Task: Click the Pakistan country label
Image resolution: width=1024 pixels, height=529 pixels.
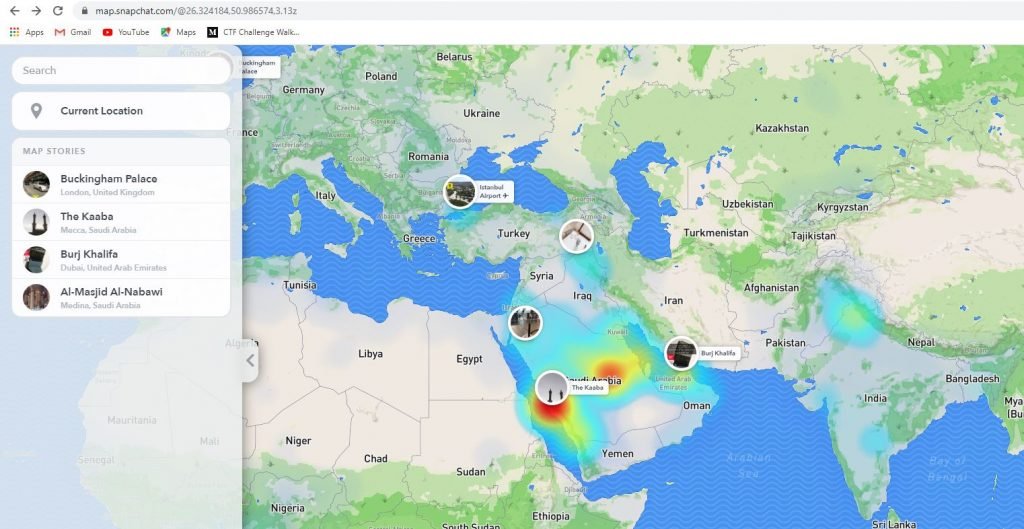Action: coord(786,343)
